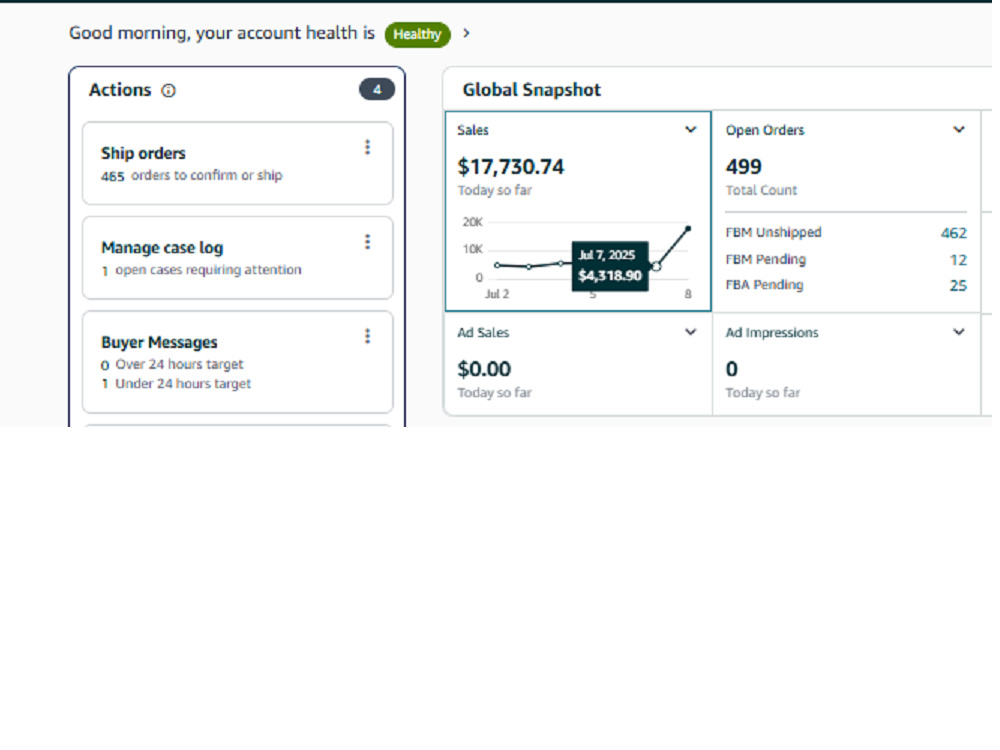Viewport: 1000px width, 750px height.
Task: Open Manage case log card title
Action: pyautogui.click(x=162, y=248)
